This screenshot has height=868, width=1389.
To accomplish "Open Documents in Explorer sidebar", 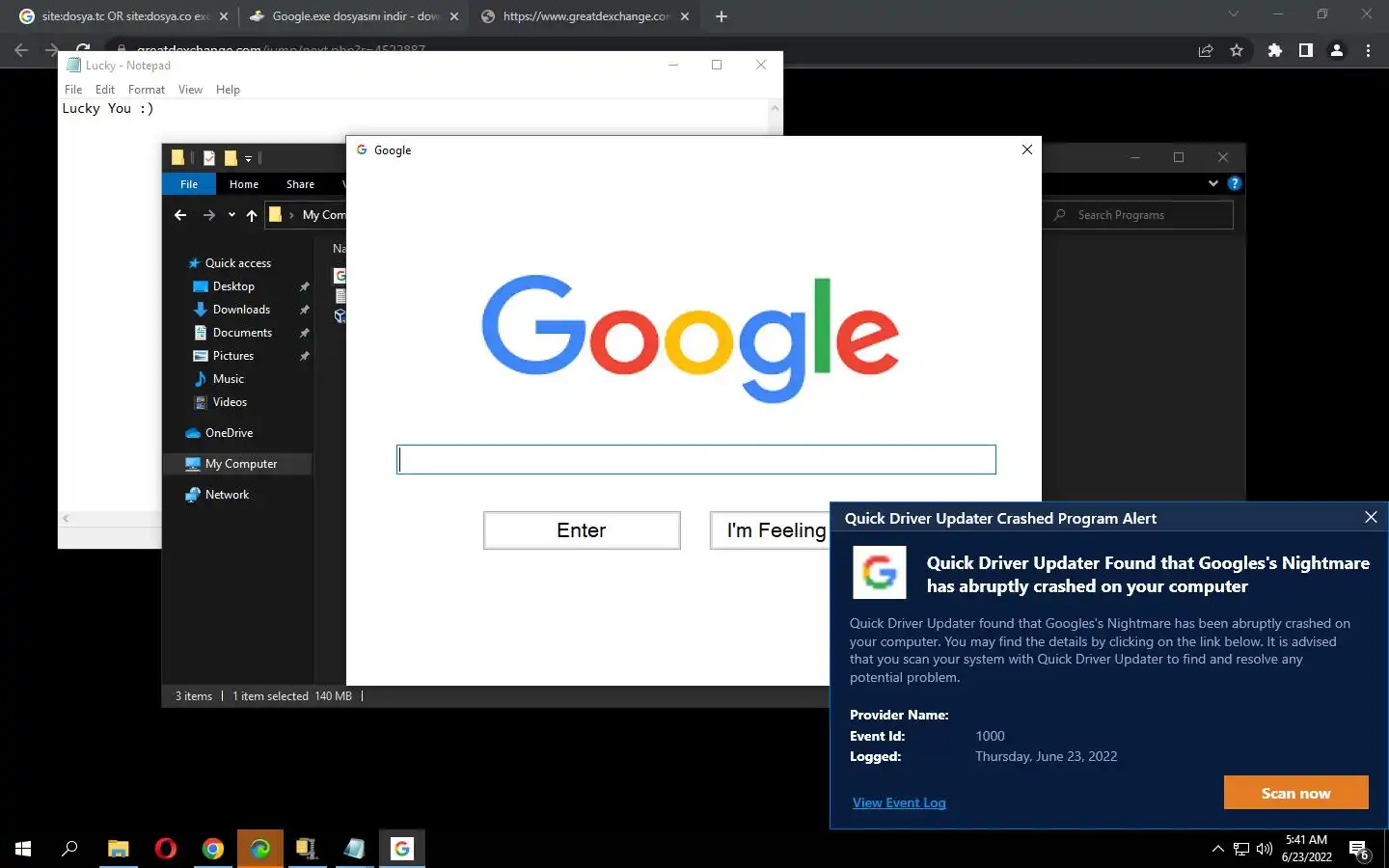I will click(x=242, y=333).
